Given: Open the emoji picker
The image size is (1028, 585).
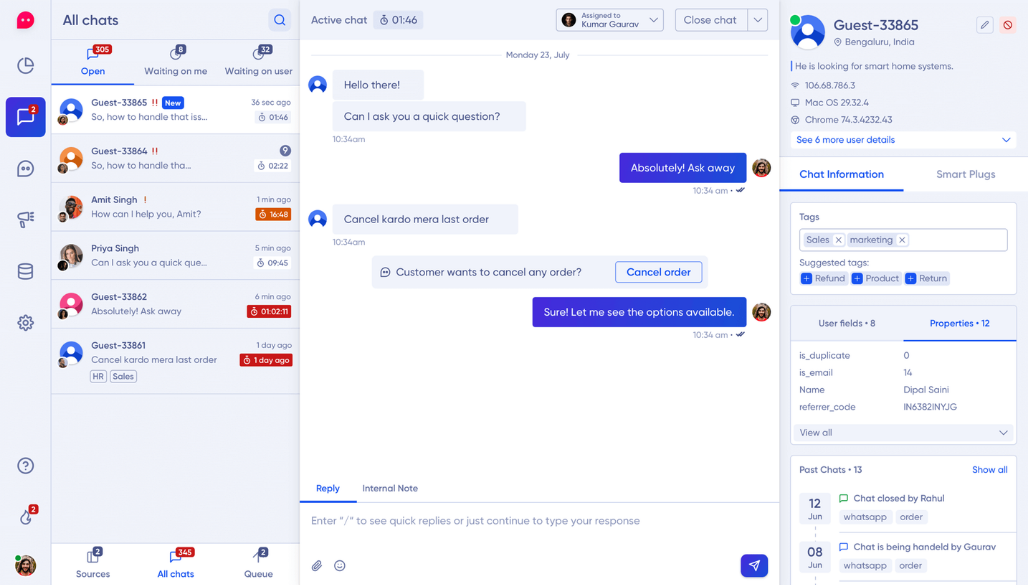Looking at the screenshot, I should (x=340, y=565).
